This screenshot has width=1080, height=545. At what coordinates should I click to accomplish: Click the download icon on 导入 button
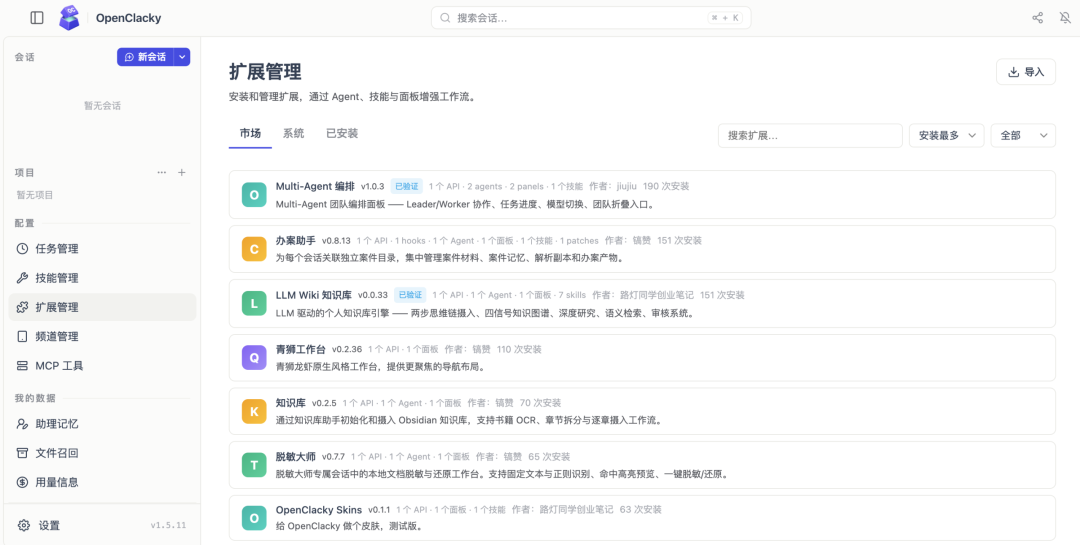pyautogui.click(x=1013, y=72)
